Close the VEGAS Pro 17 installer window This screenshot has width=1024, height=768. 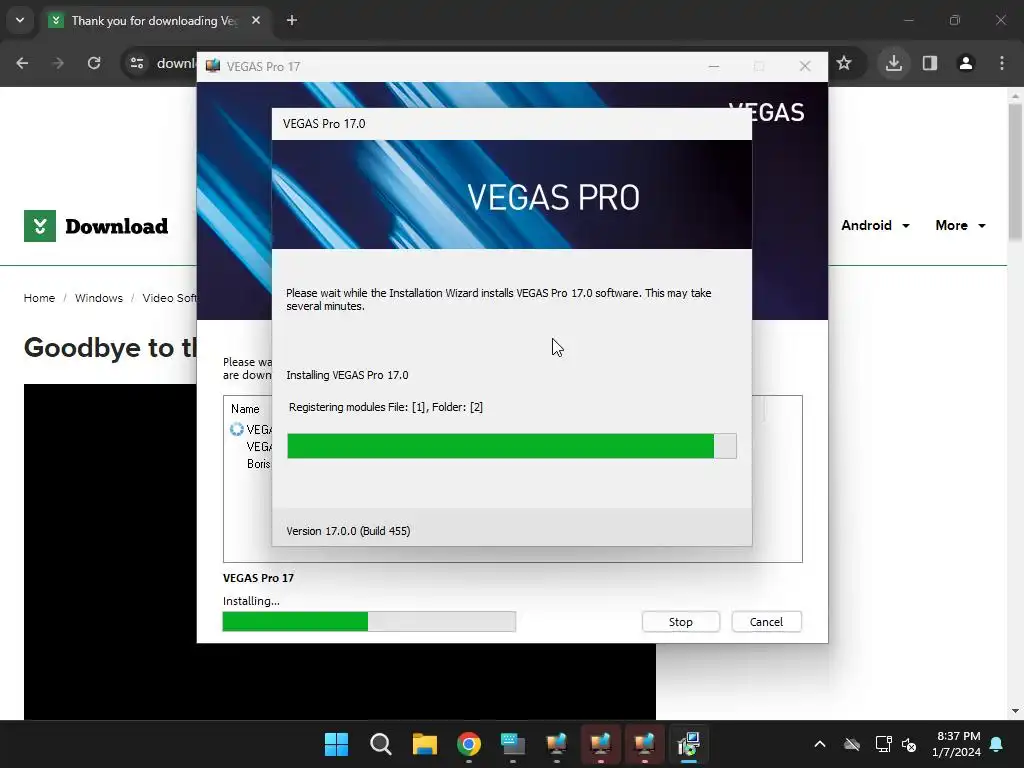(x=805, y=66)
